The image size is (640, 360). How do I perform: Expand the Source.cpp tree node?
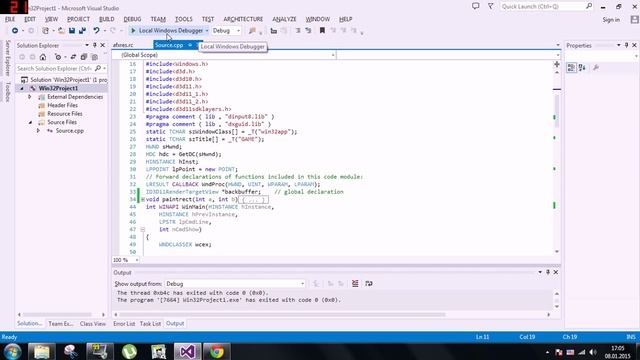pos(38,131)
